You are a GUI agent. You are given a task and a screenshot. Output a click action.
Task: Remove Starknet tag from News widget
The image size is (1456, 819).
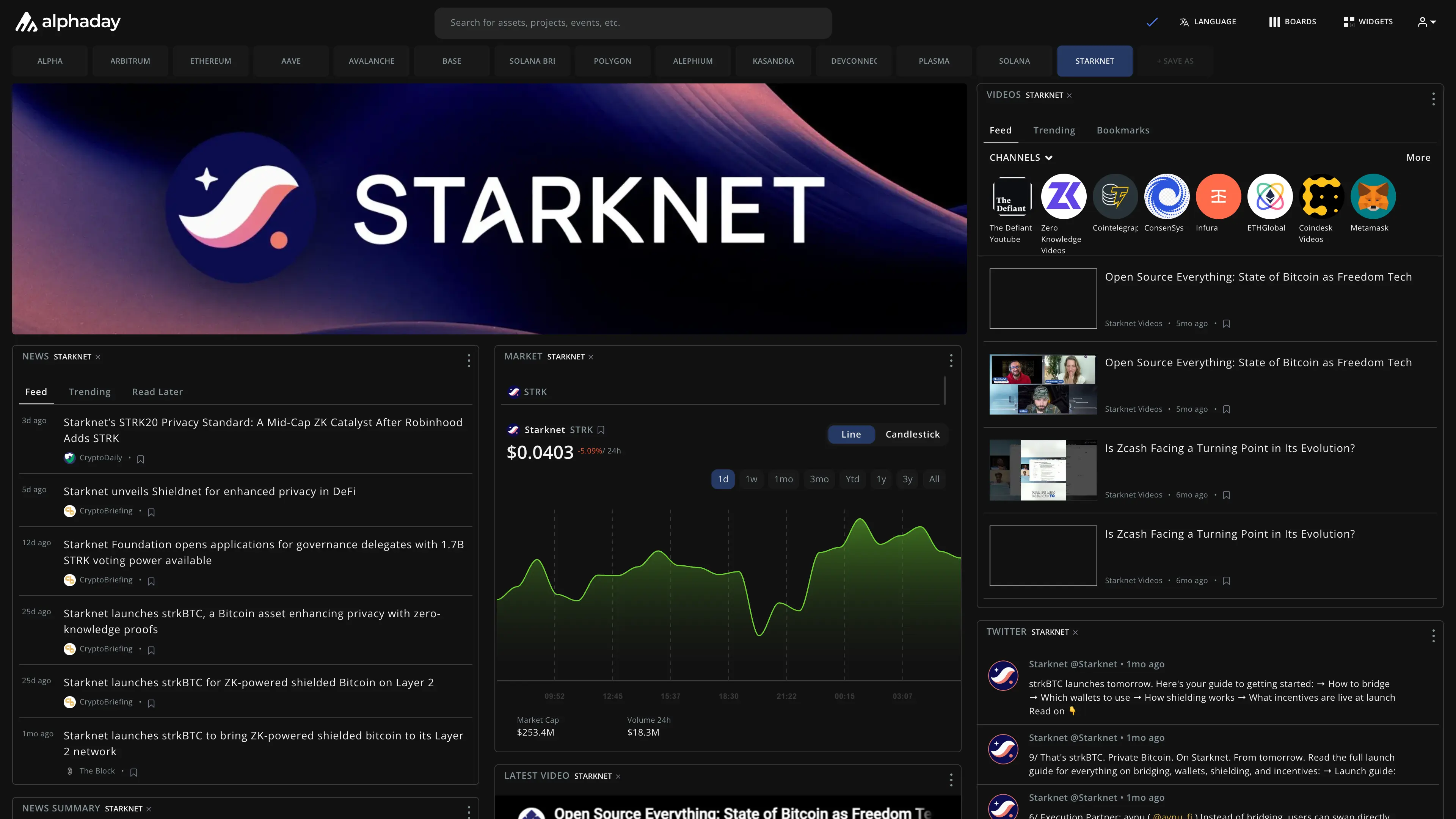(x=98, y=357)
